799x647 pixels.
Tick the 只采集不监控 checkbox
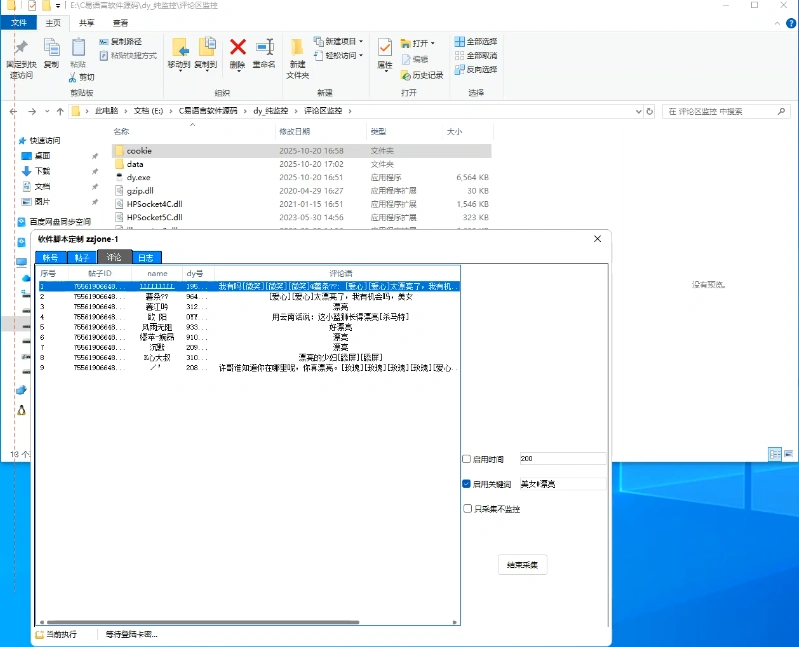click(x=467, y=508)
